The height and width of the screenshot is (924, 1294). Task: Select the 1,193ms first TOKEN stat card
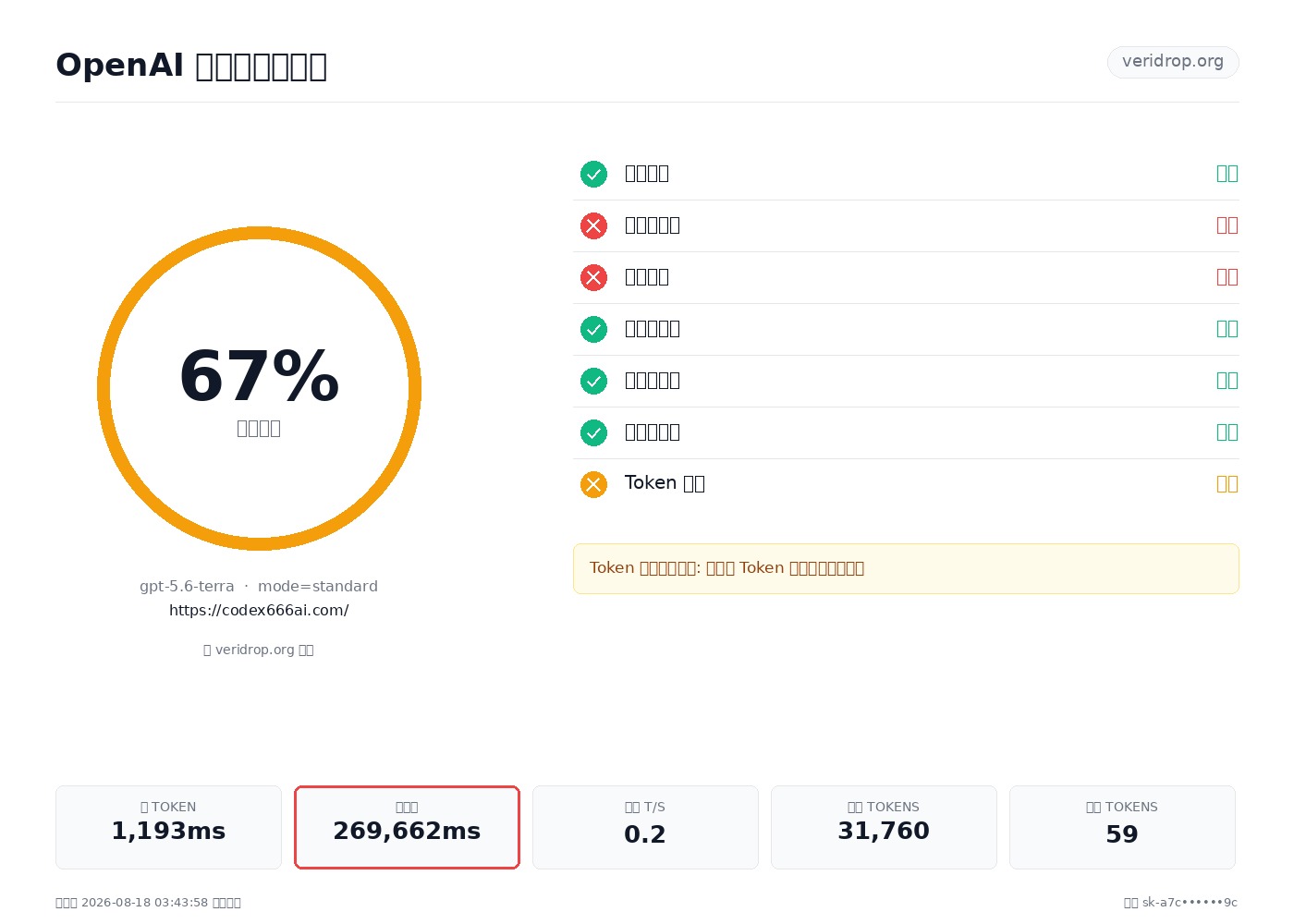pyautogui.click(x=168, y=827)
